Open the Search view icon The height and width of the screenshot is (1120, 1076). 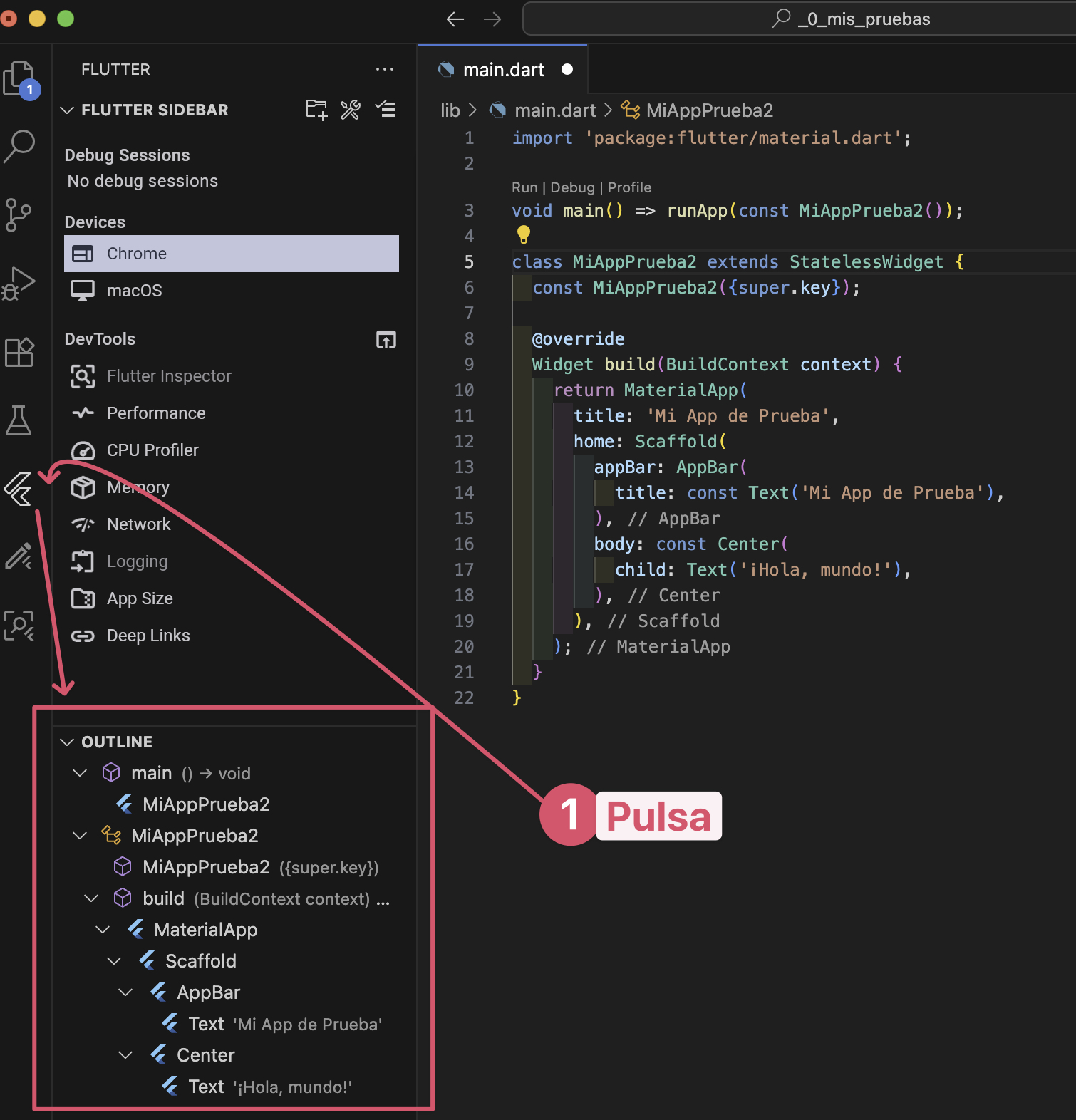coord(19,146)
